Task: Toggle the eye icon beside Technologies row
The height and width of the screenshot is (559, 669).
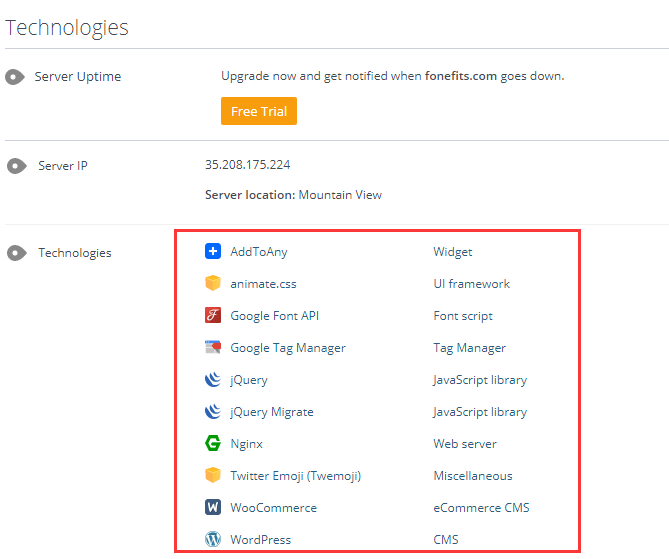Action: click(15, 253)
